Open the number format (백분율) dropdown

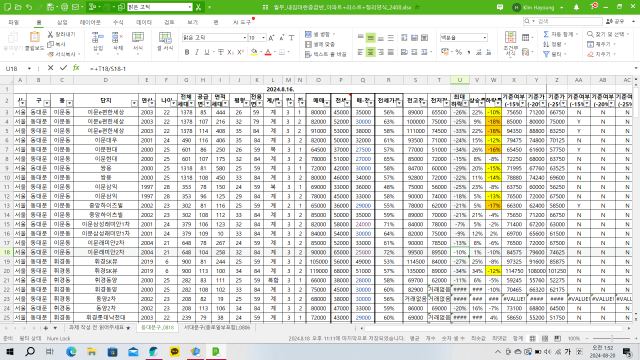(x=484, y=38)
